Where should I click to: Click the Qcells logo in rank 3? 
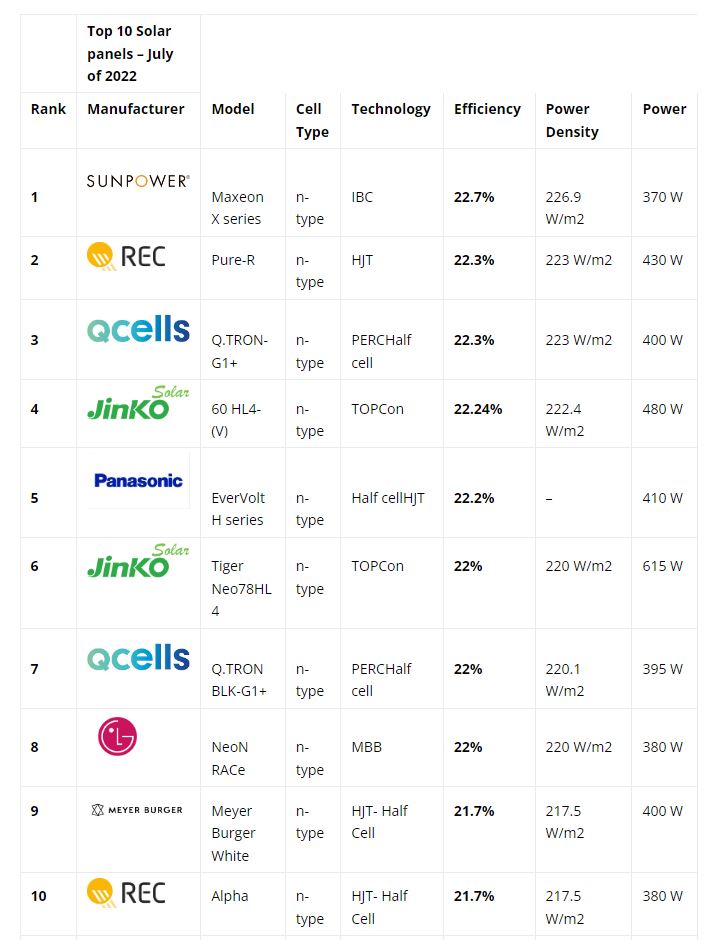click(138, 328)
